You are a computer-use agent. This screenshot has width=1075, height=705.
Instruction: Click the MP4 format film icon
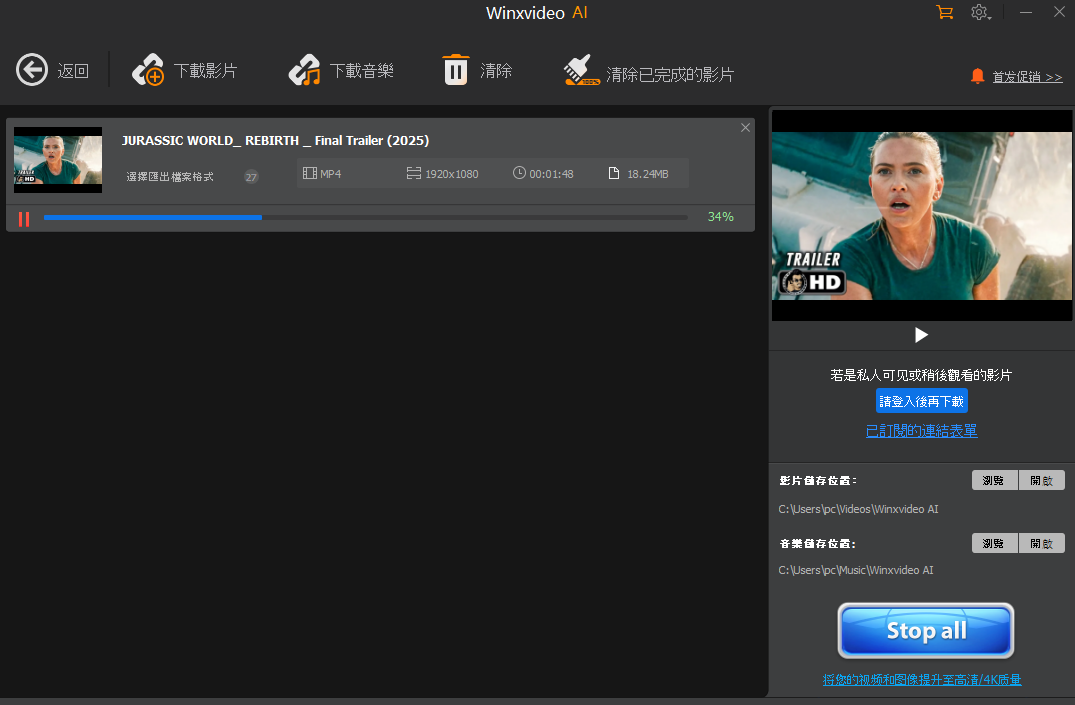tap(310, 174)
